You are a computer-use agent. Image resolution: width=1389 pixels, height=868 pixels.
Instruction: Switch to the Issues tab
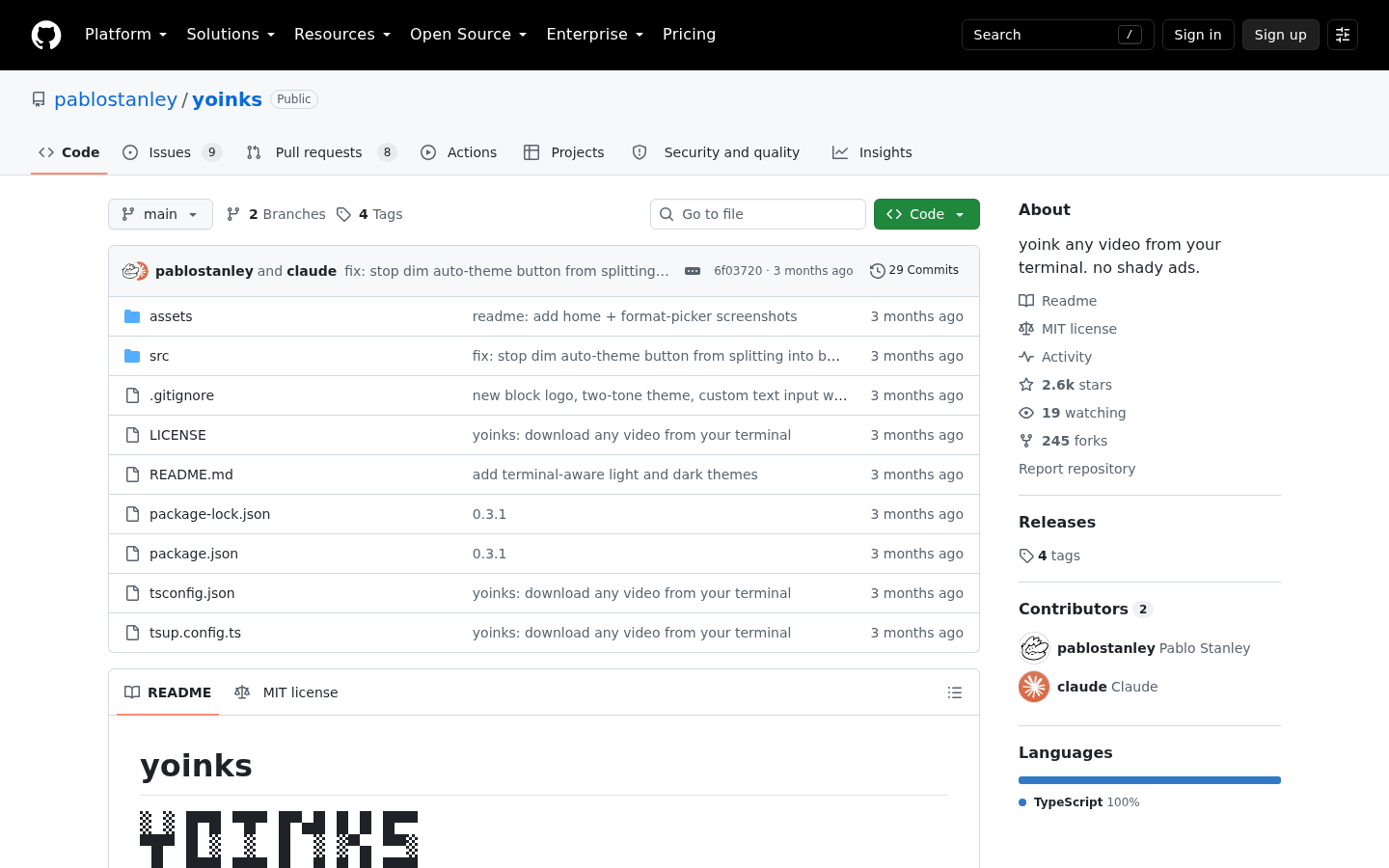(172, 152)
